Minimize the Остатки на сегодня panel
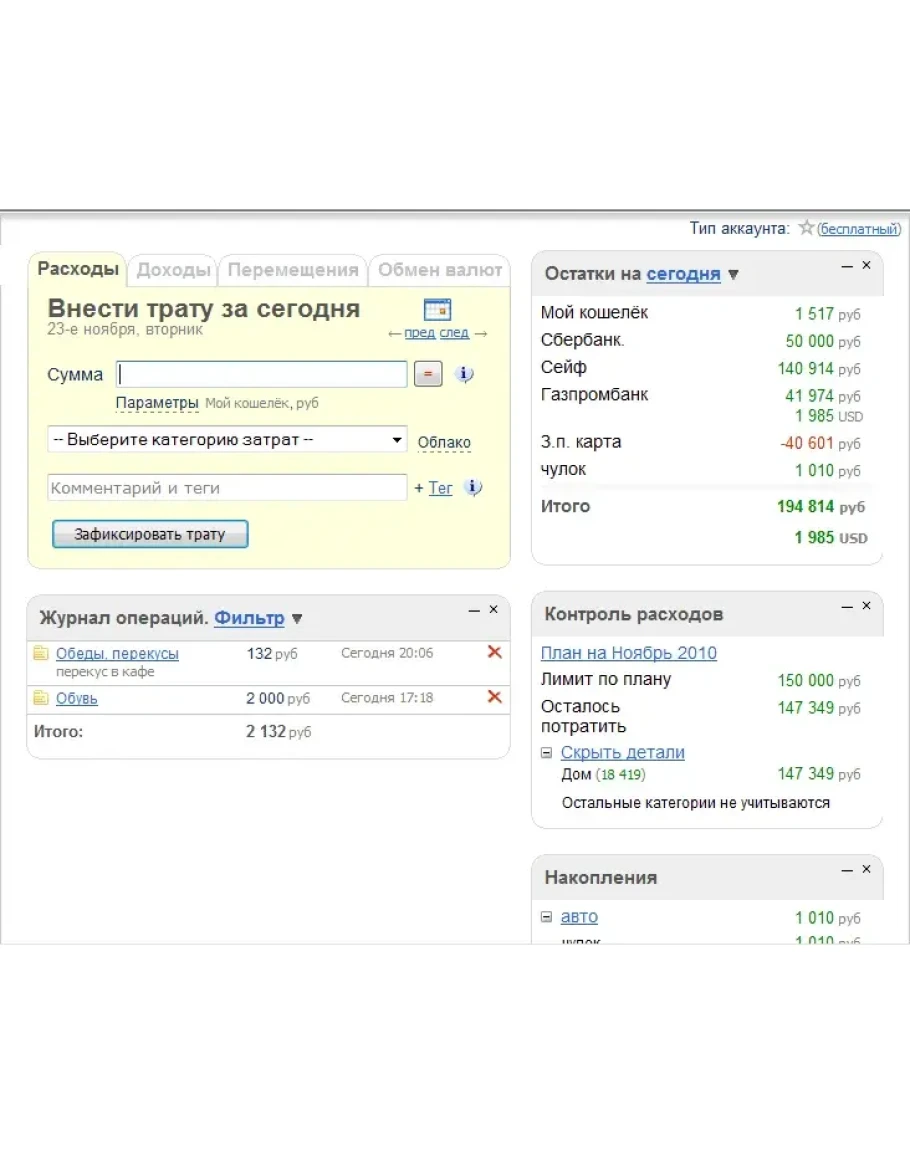The image size is (910, 1155). point(847,266)
